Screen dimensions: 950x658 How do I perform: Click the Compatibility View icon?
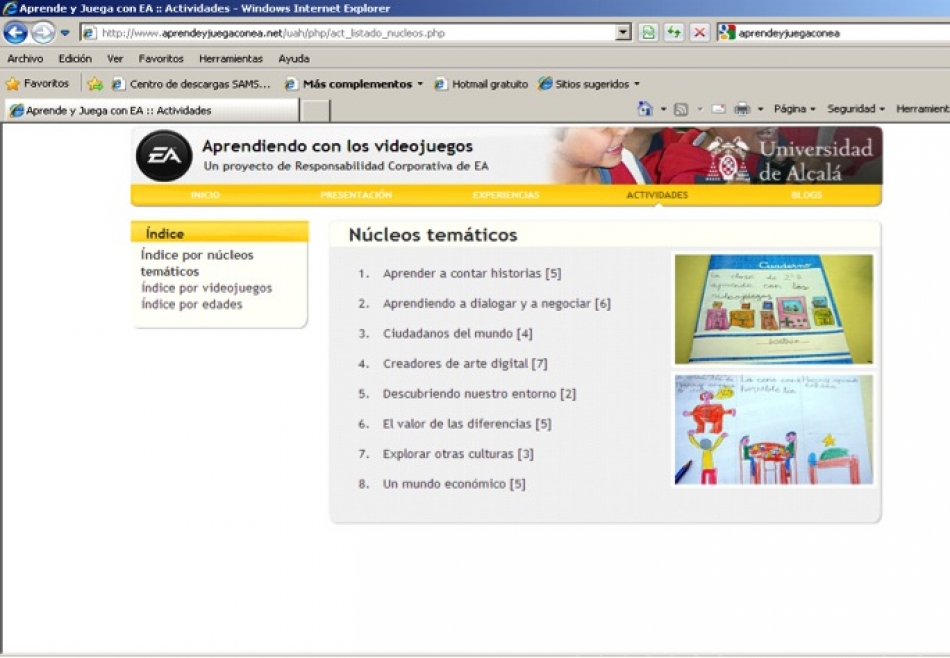pos(649,33)
